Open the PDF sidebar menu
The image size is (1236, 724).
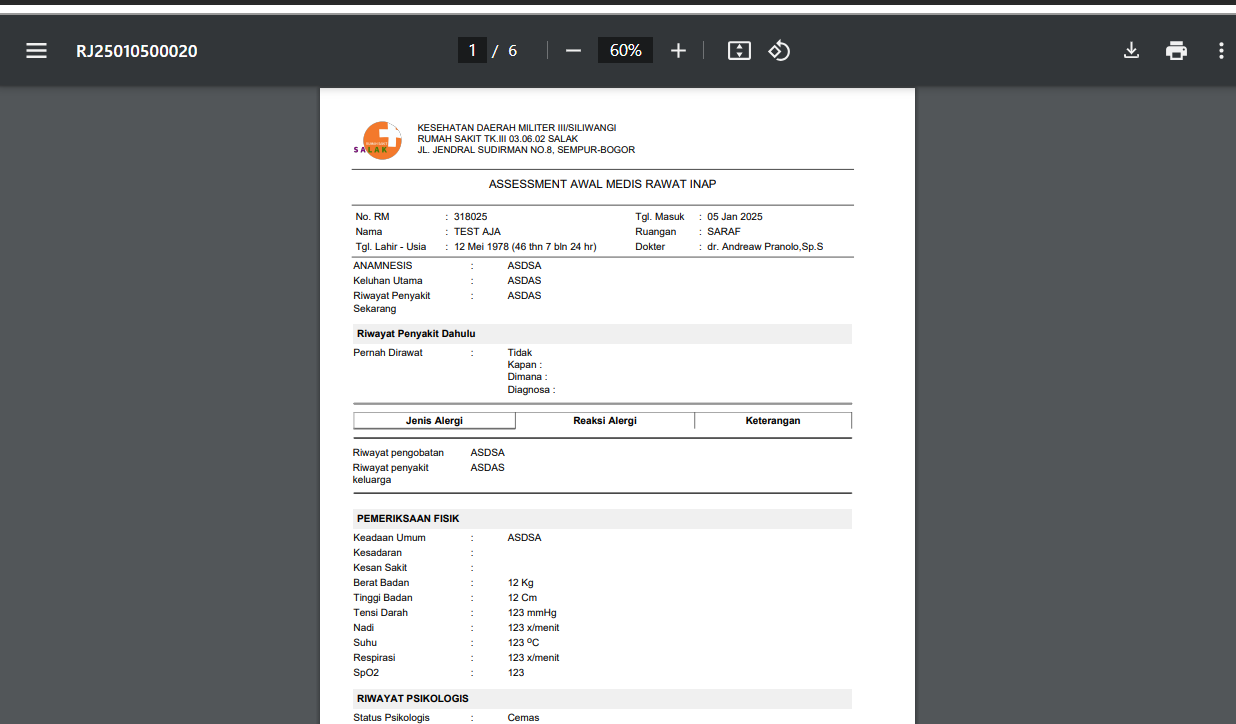pos(37,51)
